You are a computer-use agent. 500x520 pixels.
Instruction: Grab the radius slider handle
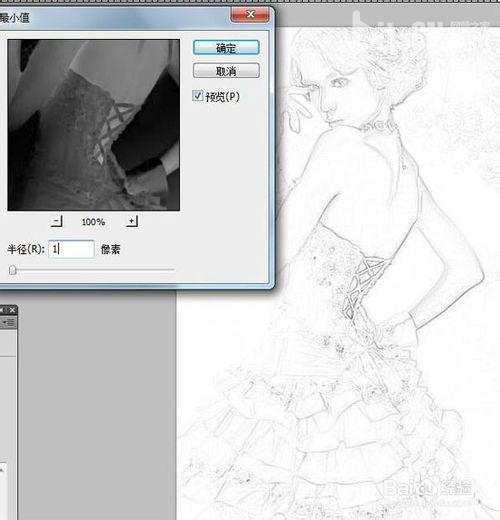coord(13,270)
